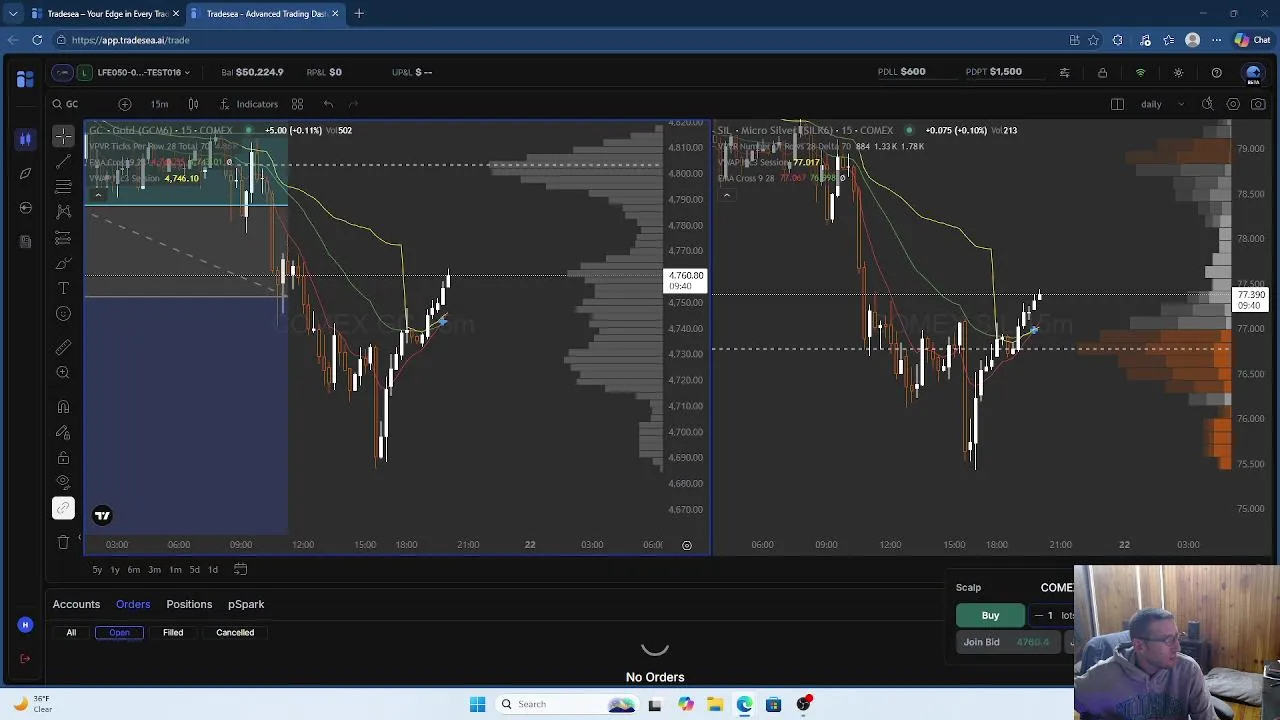Open chart settings next to camera
Image resolution: width=1280 pixels, height=720 pixels.
pyautogui.click(x=1233, y=104)
